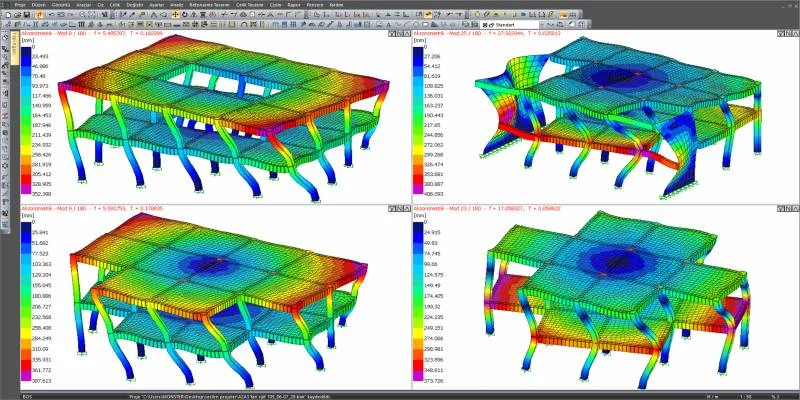Open the Analiz menu
Screen dimensions: 800x400
click(177, 4)
